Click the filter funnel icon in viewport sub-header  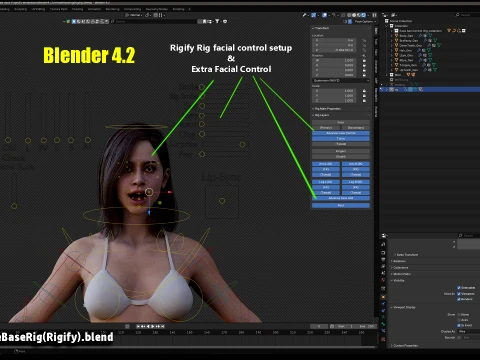(x=217, y=21)
